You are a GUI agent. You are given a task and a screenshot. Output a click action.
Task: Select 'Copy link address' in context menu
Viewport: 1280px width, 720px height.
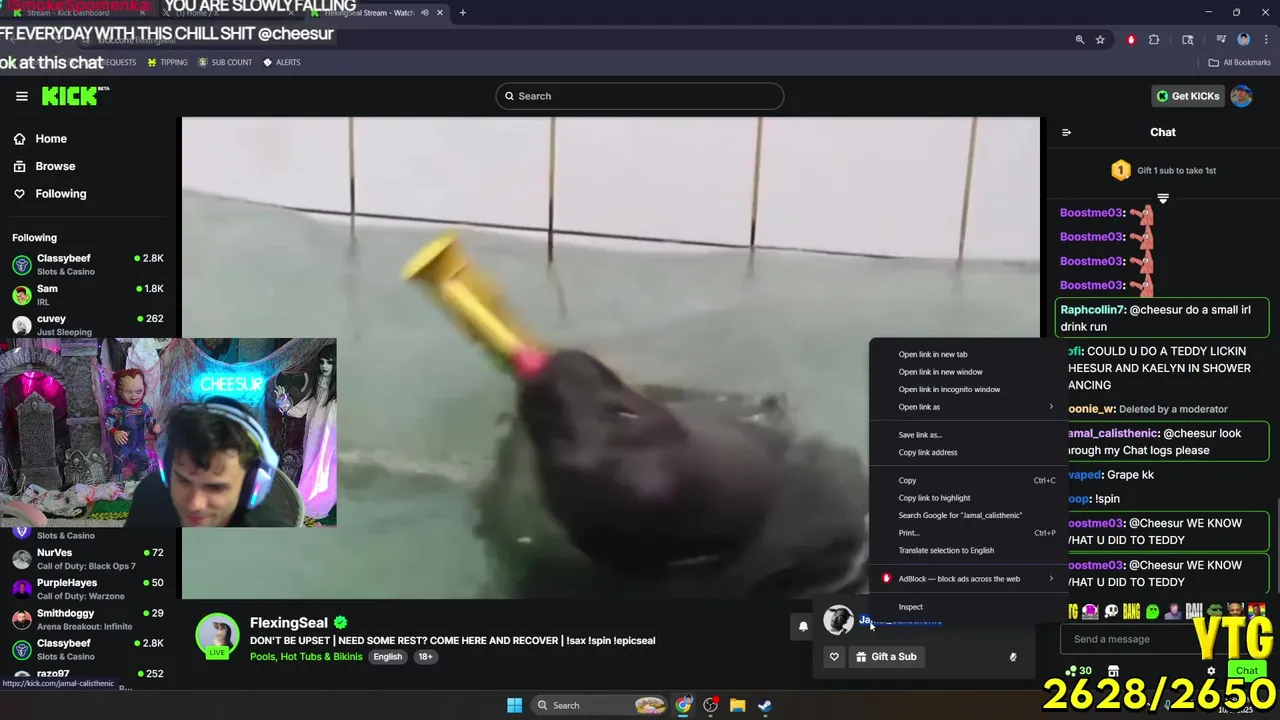(x=928, y=452)
